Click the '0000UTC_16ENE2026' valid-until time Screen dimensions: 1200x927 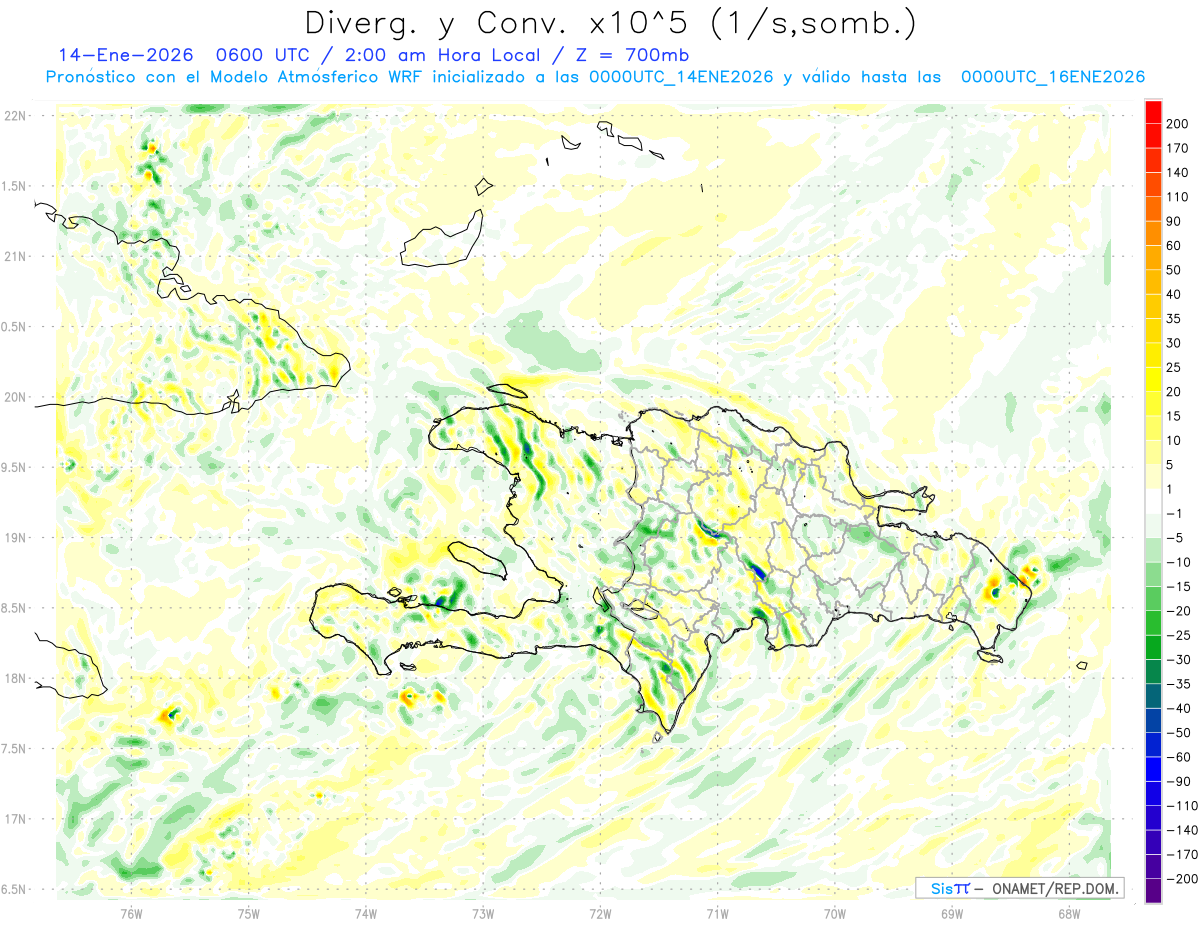point(1052,77)
